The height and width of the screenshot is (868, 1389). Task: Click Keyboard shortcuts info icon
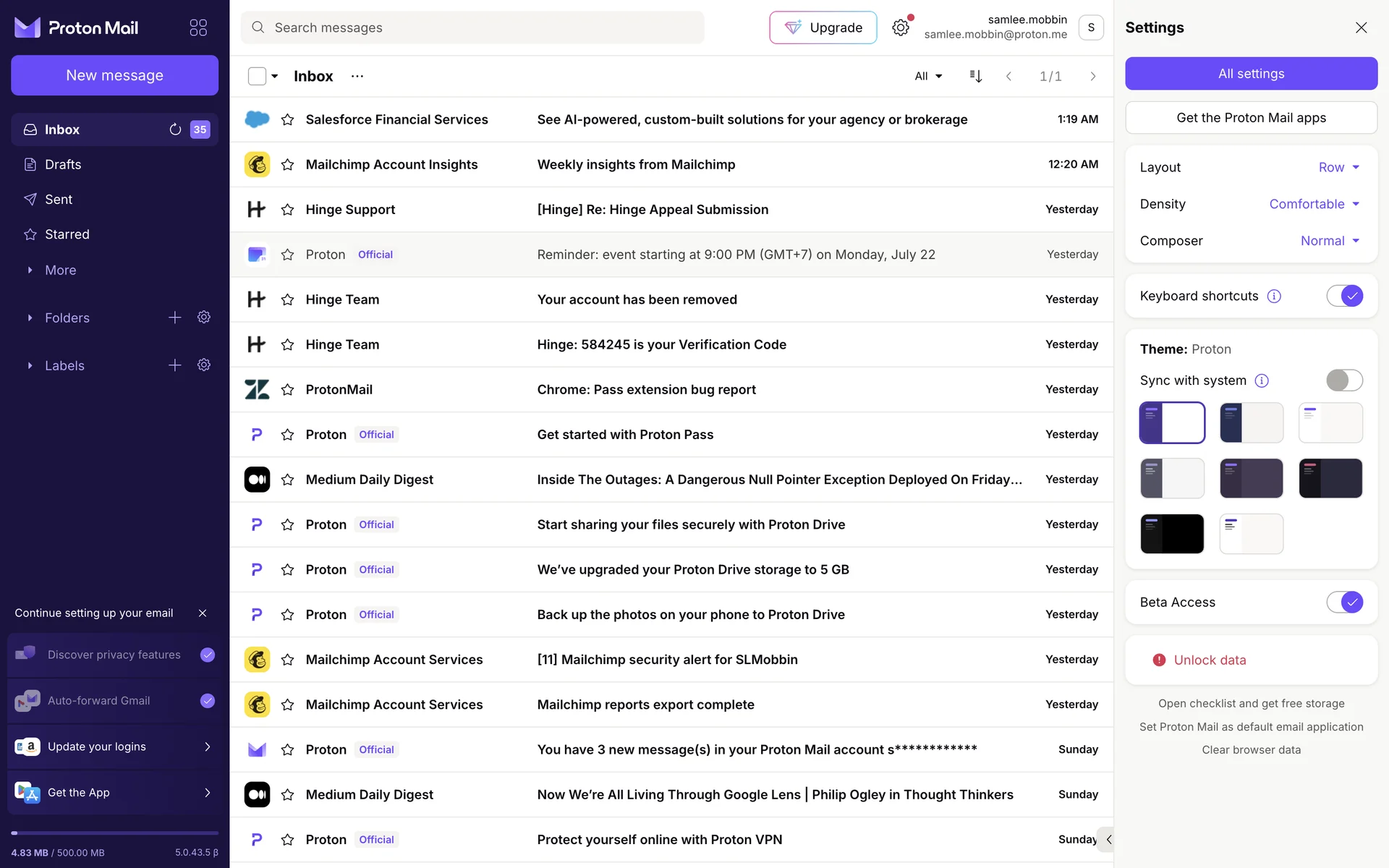(x=1274, y=296)
